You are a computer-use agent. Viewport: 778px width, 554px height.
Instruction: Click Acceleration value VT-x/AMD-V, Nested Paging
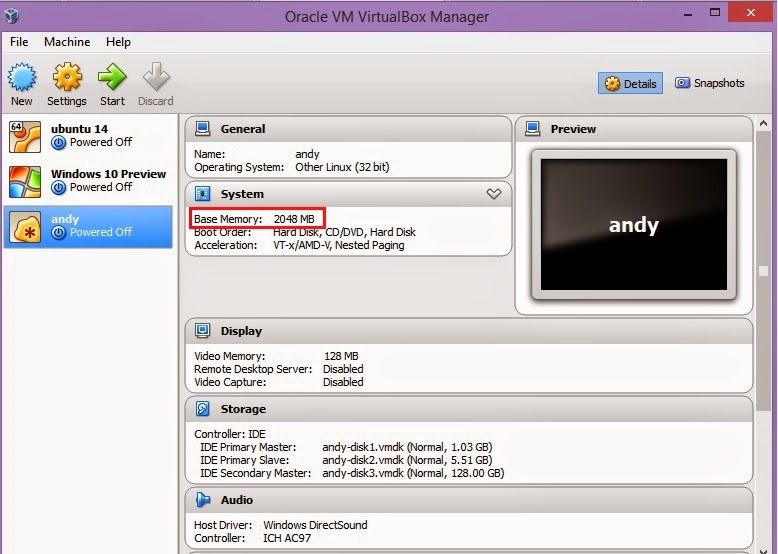(x=339, y=245)
